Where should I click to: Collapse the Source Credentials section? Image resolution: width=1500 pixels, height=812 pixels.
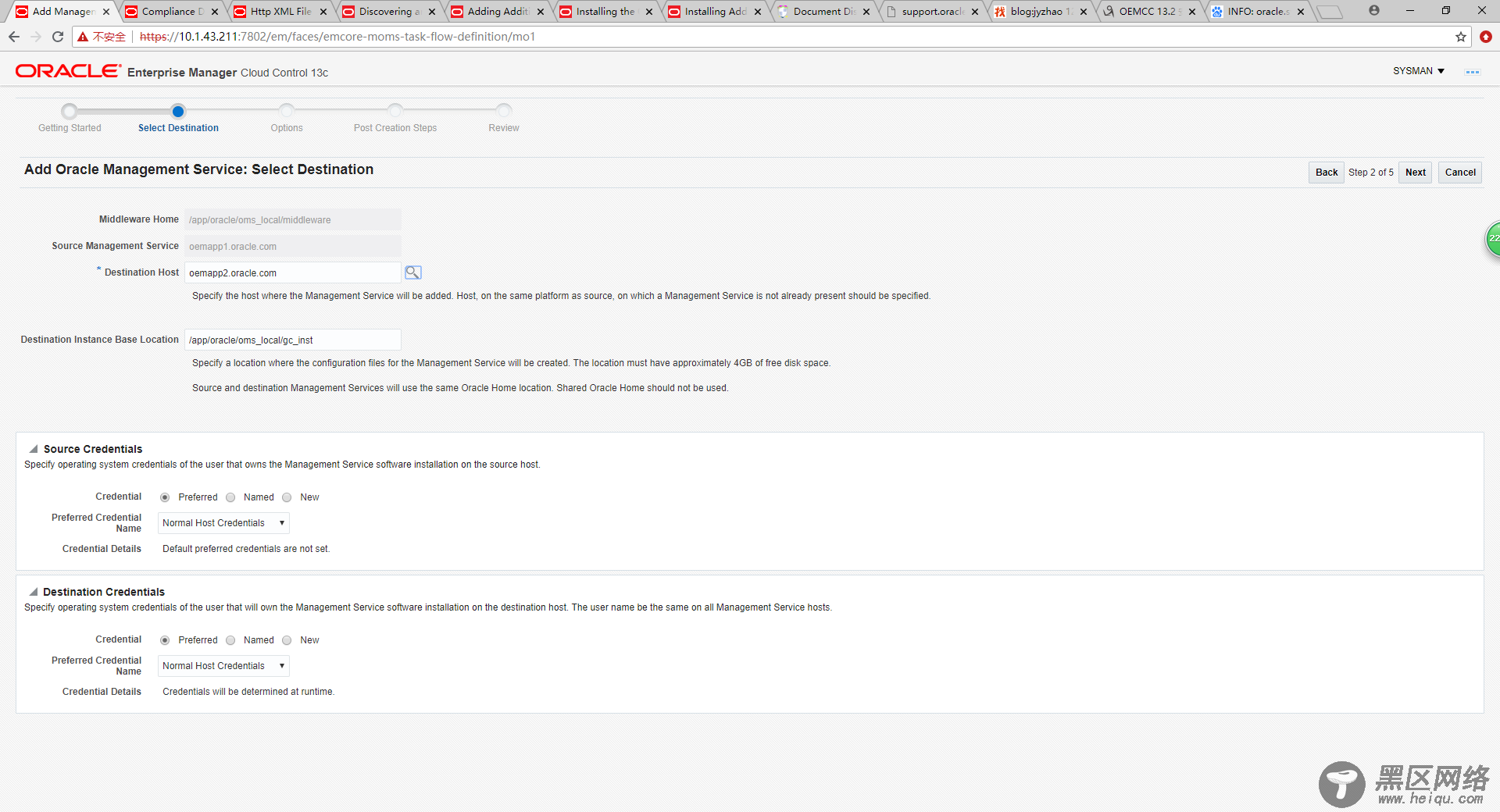[x=34, y=449]
